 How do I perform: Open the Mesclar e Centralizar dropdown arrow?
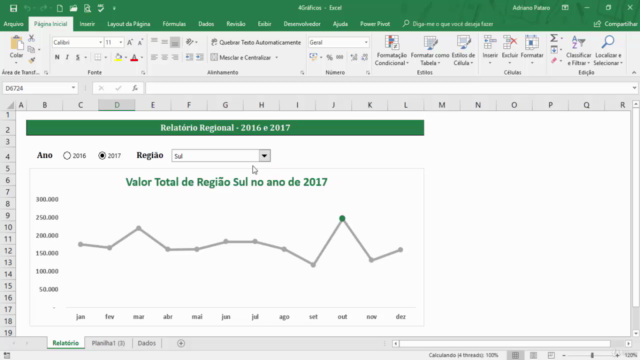[277, 58]
